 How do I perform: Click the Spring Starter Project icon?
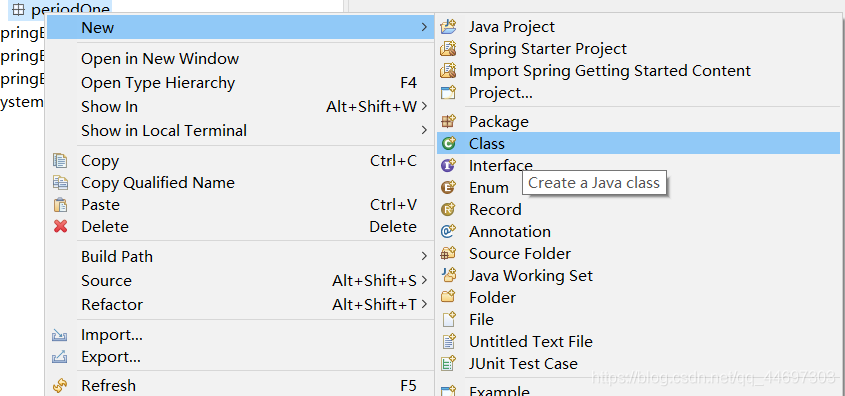click(x=448, y=48)
